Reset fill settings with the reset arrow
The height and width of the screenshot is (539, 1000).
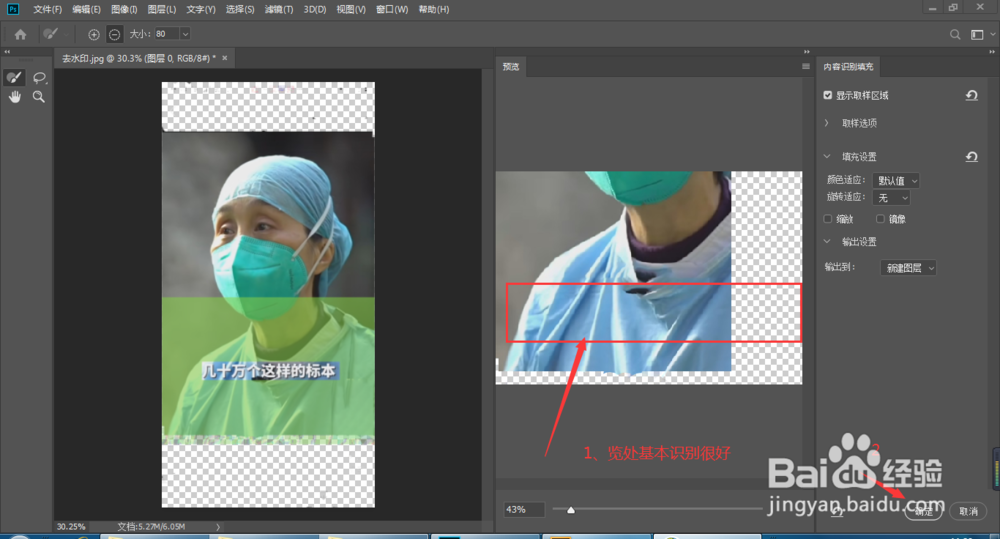point(971,156)
